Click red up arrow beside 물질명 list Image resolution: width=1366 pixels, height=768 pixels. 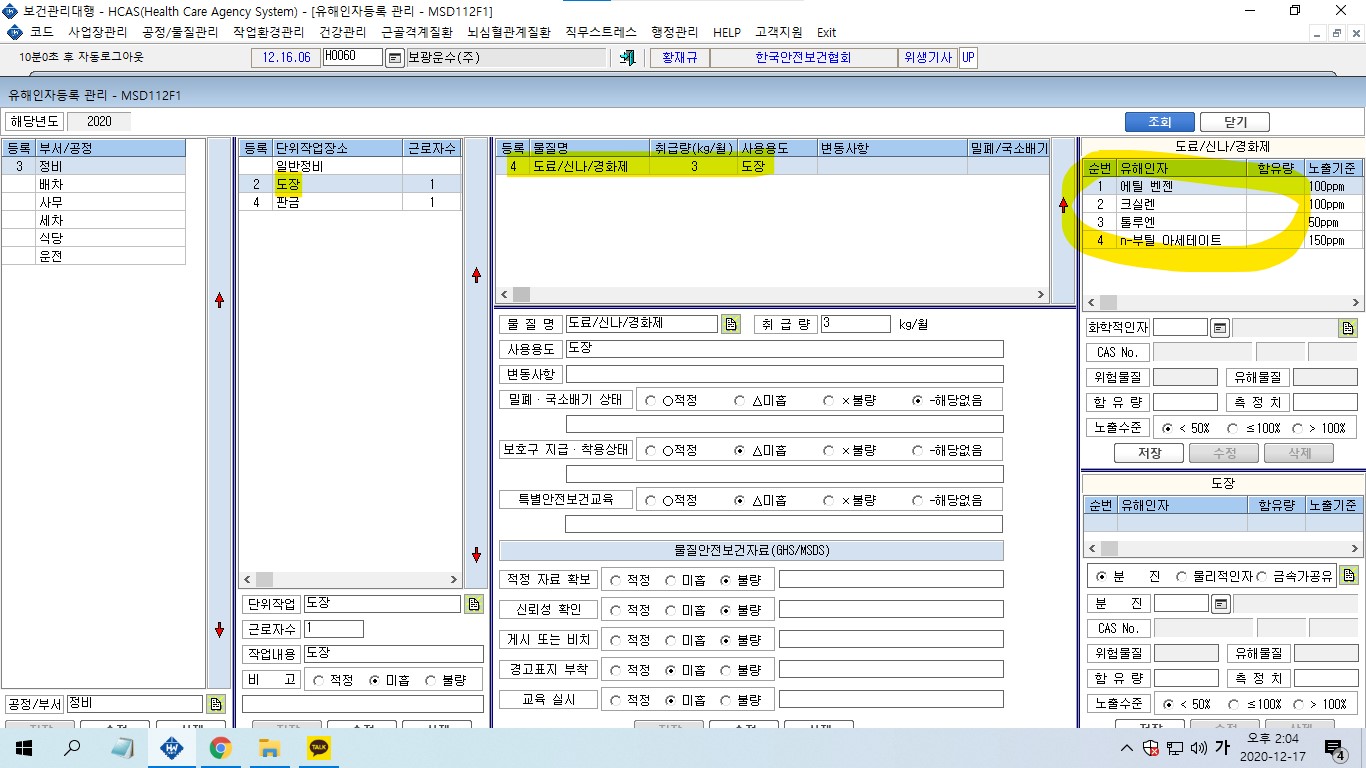pos(1064,205)
